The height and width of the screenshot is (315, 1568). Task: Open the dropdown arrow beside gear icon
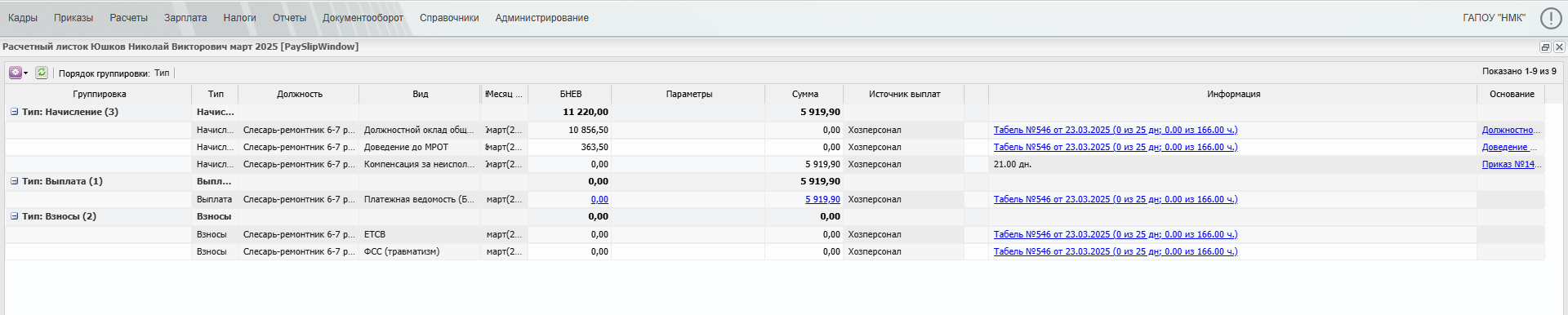click(26, 73)
